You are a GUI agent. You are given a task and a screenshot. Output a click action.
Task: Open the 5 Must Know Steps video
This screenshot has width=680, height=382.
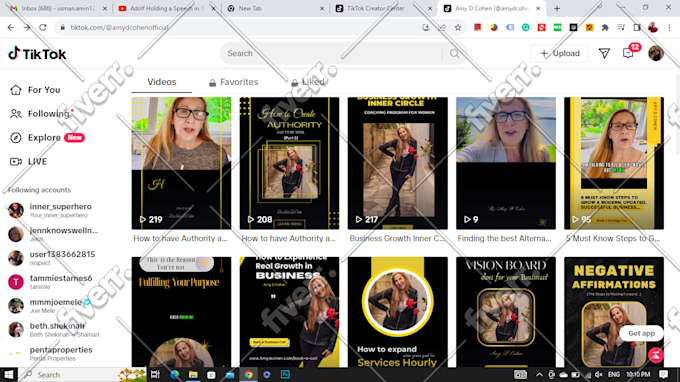(x=614, y=163)
